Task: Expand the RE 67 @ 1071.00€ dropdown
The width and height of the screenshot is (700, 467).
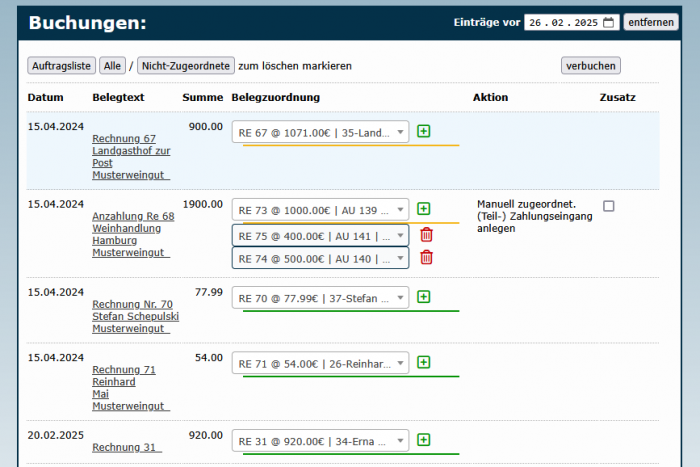Action: coord(320,132)
